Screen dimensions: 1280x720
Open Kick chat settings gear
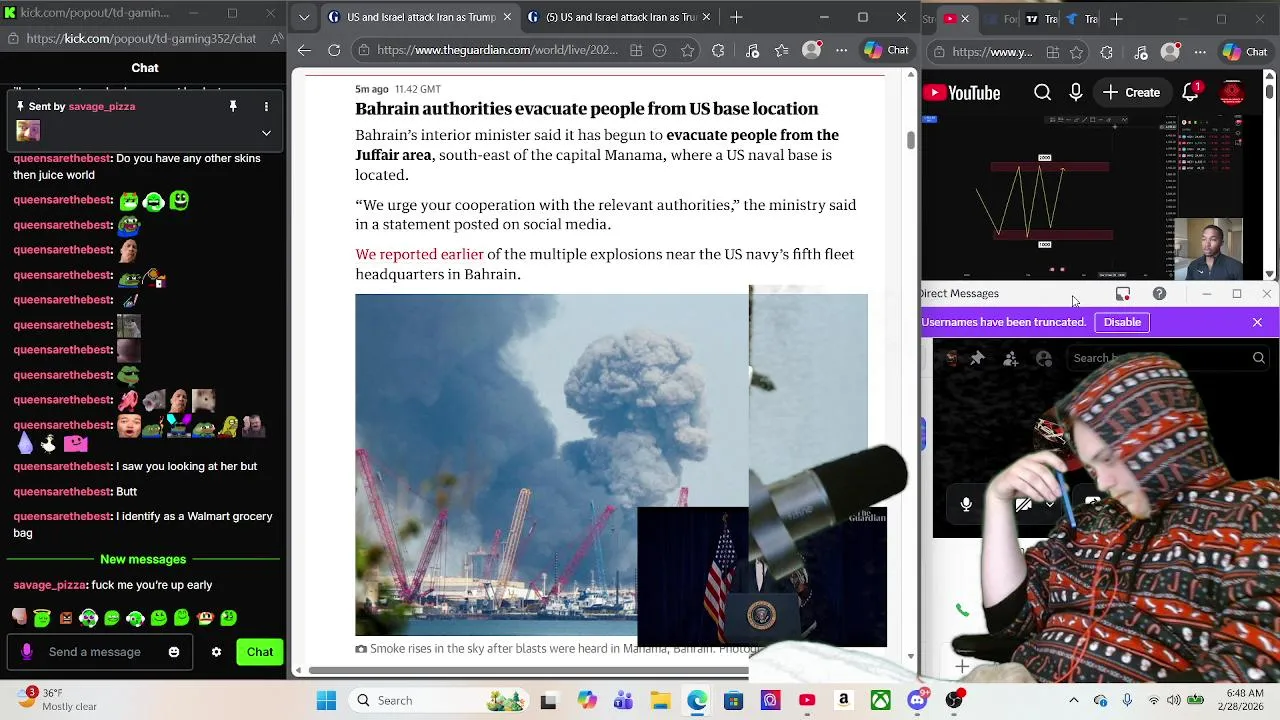(216, 652)
